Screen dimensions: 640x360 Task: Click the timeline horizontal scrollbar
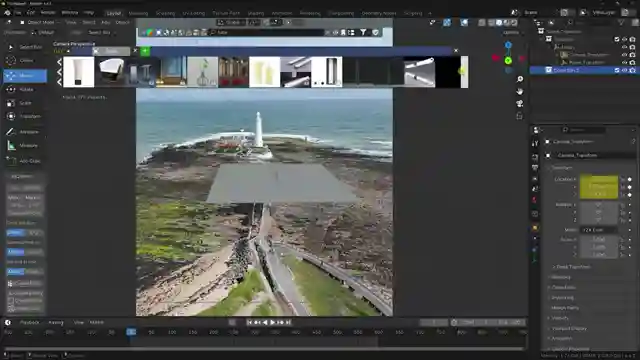click(x=263, y=349)
